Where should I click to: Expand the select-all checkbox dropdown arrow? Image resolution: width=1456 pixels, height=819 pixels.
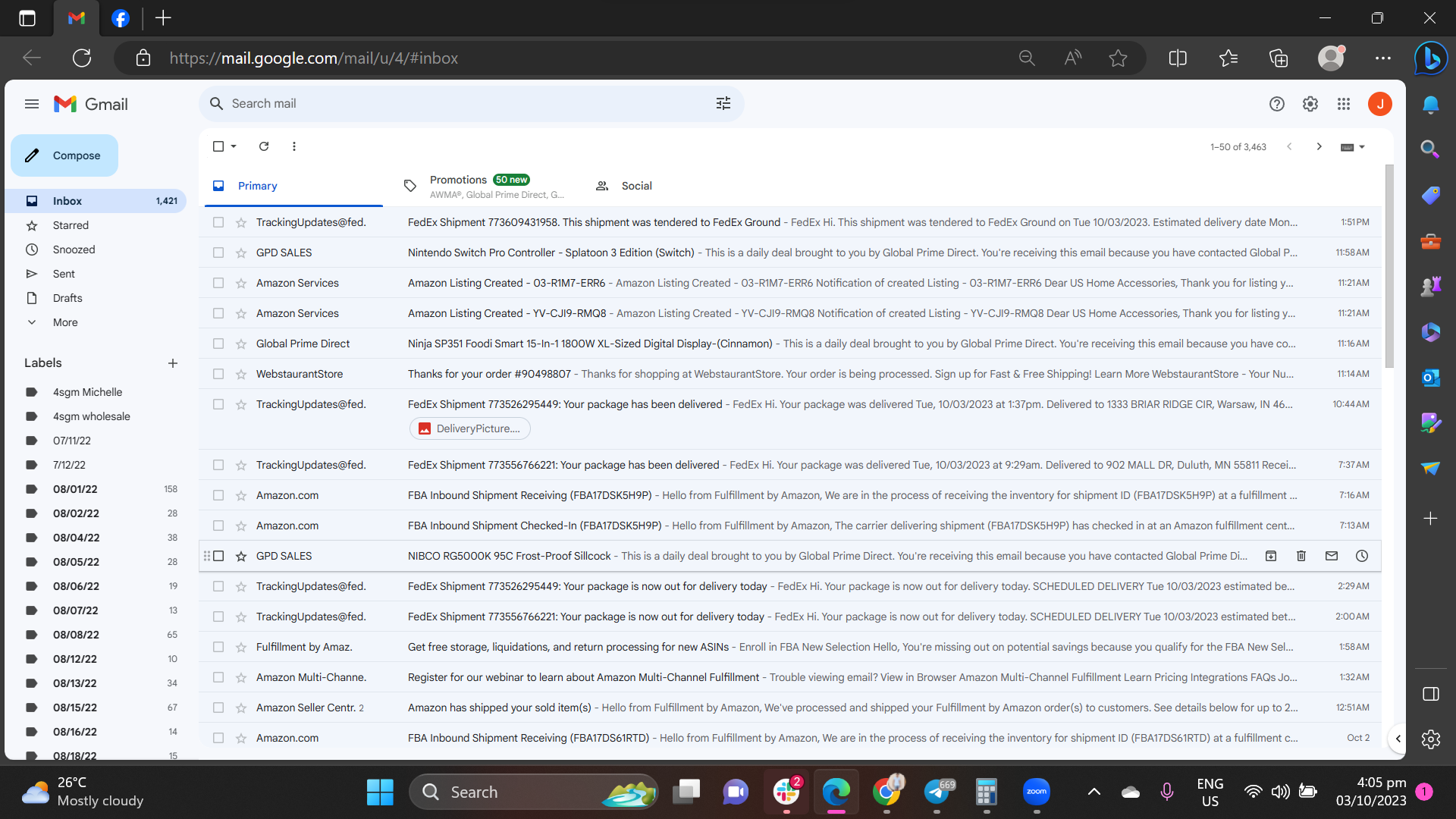click(234, 146)
